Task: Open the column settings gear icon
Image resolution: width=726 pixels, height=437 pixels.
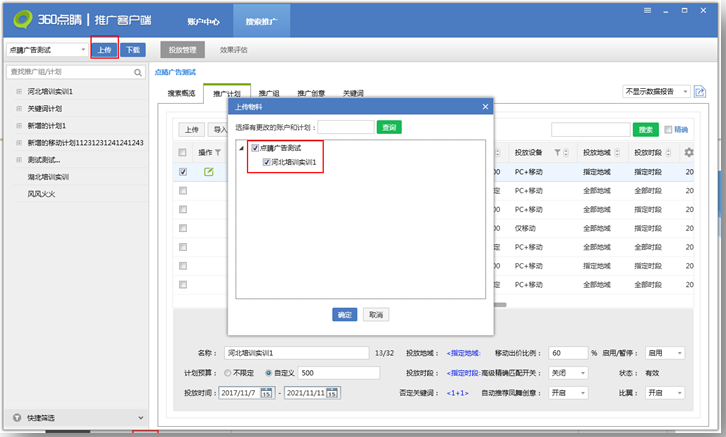Action: 688,152
